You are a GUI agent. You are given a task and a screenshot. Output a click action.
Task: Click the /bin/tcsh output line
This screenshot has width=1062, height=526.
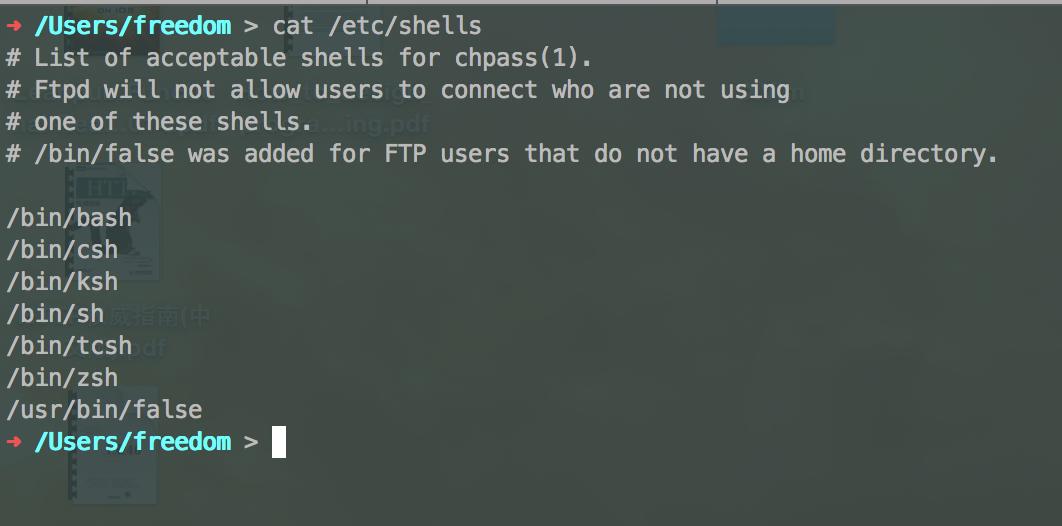[69, 346]
